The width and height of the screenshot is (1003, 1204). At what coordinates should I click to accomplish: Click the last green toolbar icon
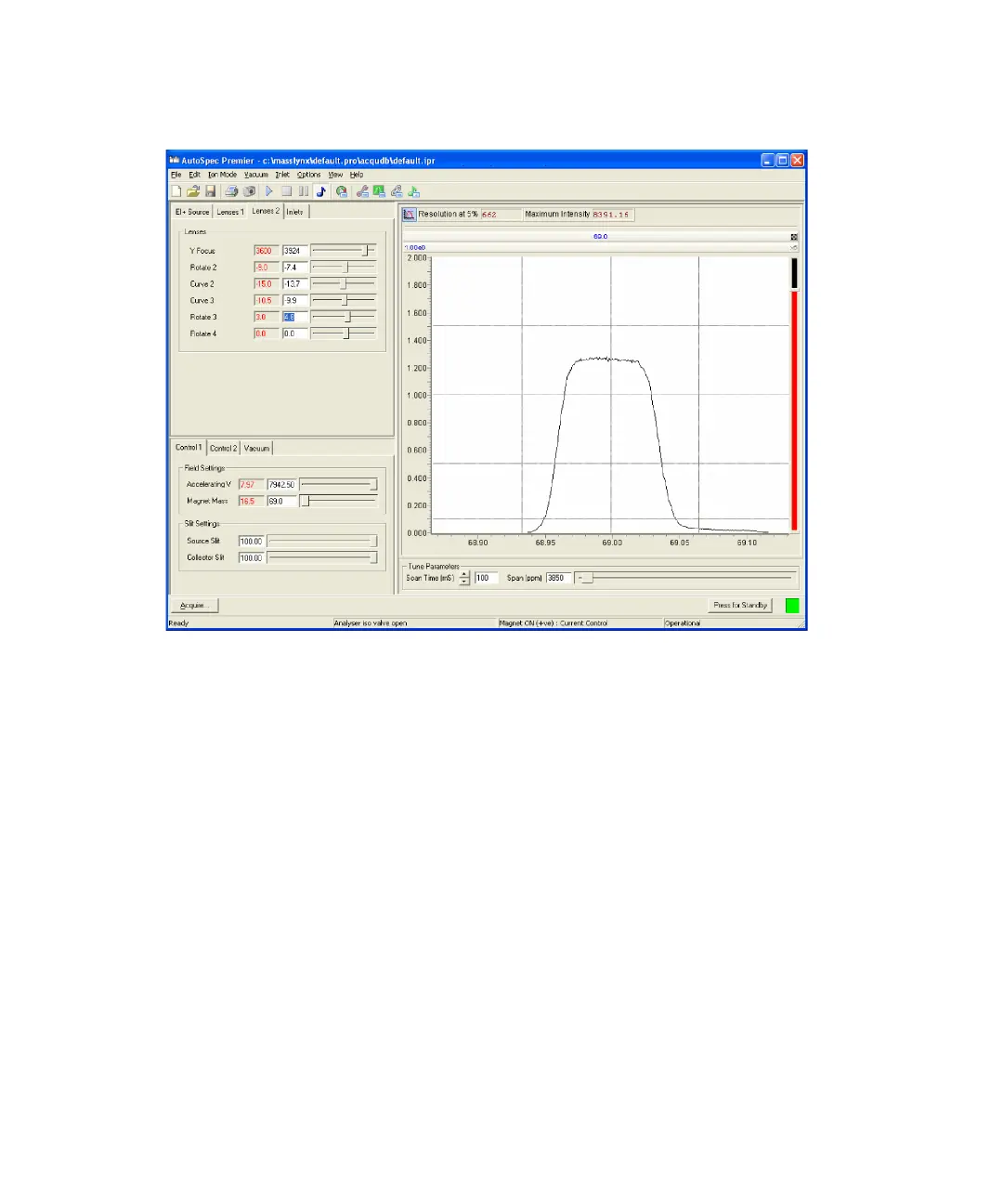pyautogui.click(x=414, y=191)
